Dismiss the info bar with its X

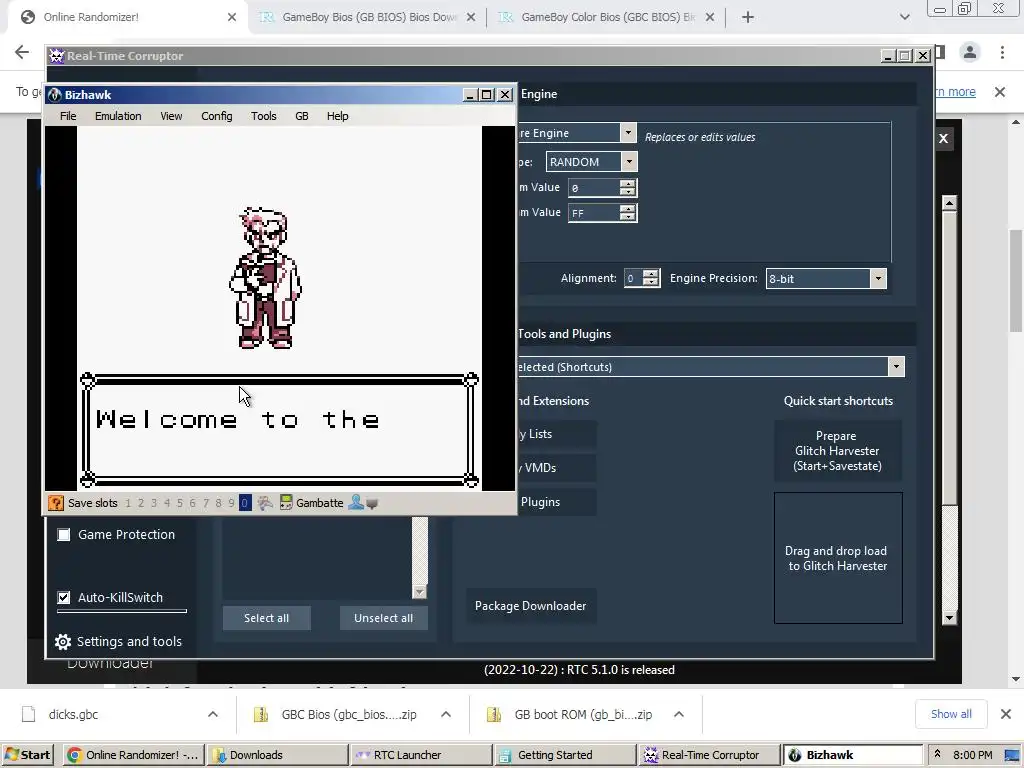tap(1000, 92)
